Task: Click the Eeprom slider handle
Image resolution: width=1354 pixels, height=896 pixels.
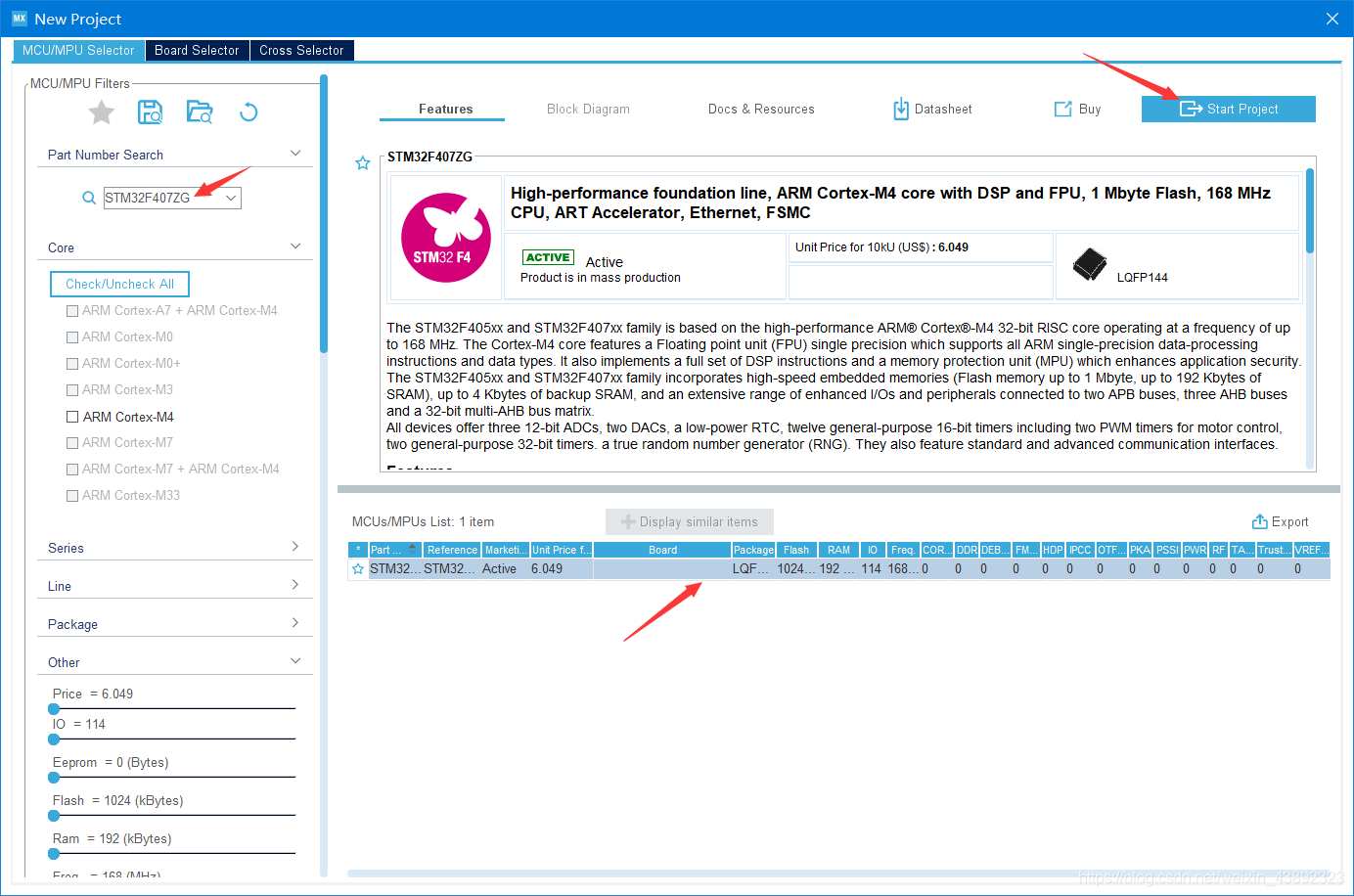Action: point(54,778)
